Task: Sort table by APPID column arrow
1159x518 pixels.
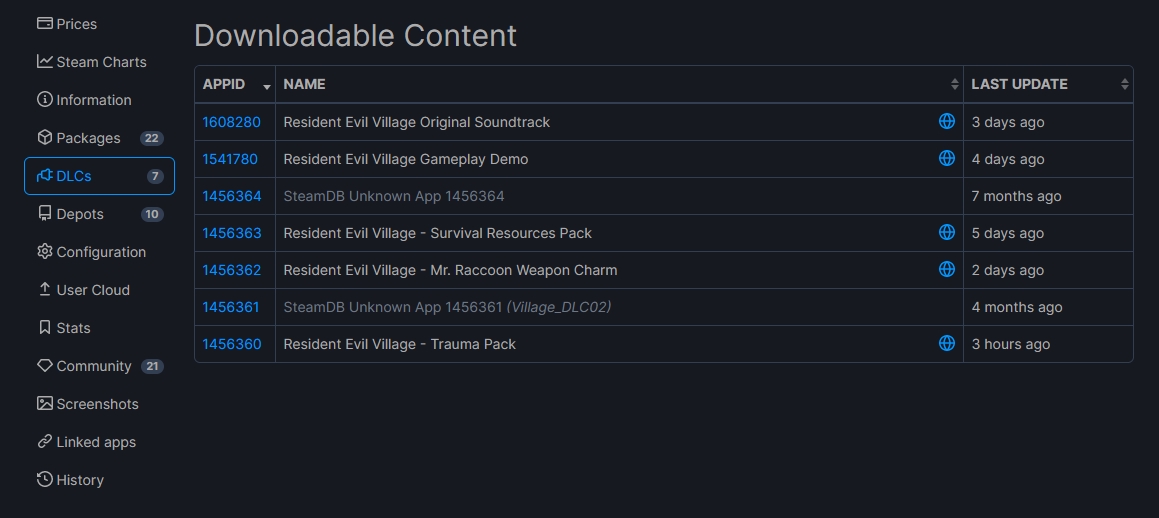Action: [x=267, y=87]
